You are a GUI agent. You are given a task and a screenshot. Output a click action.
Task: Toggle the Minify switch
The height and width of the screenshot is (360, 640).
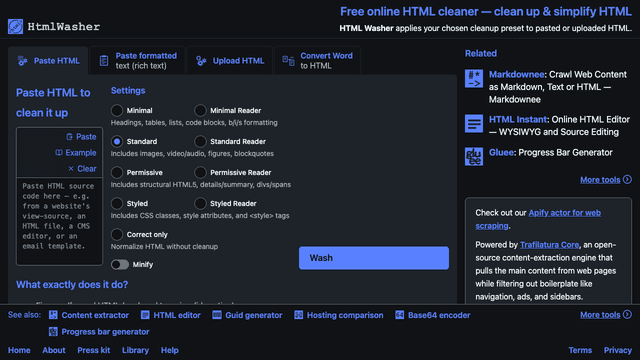point(120,264)
